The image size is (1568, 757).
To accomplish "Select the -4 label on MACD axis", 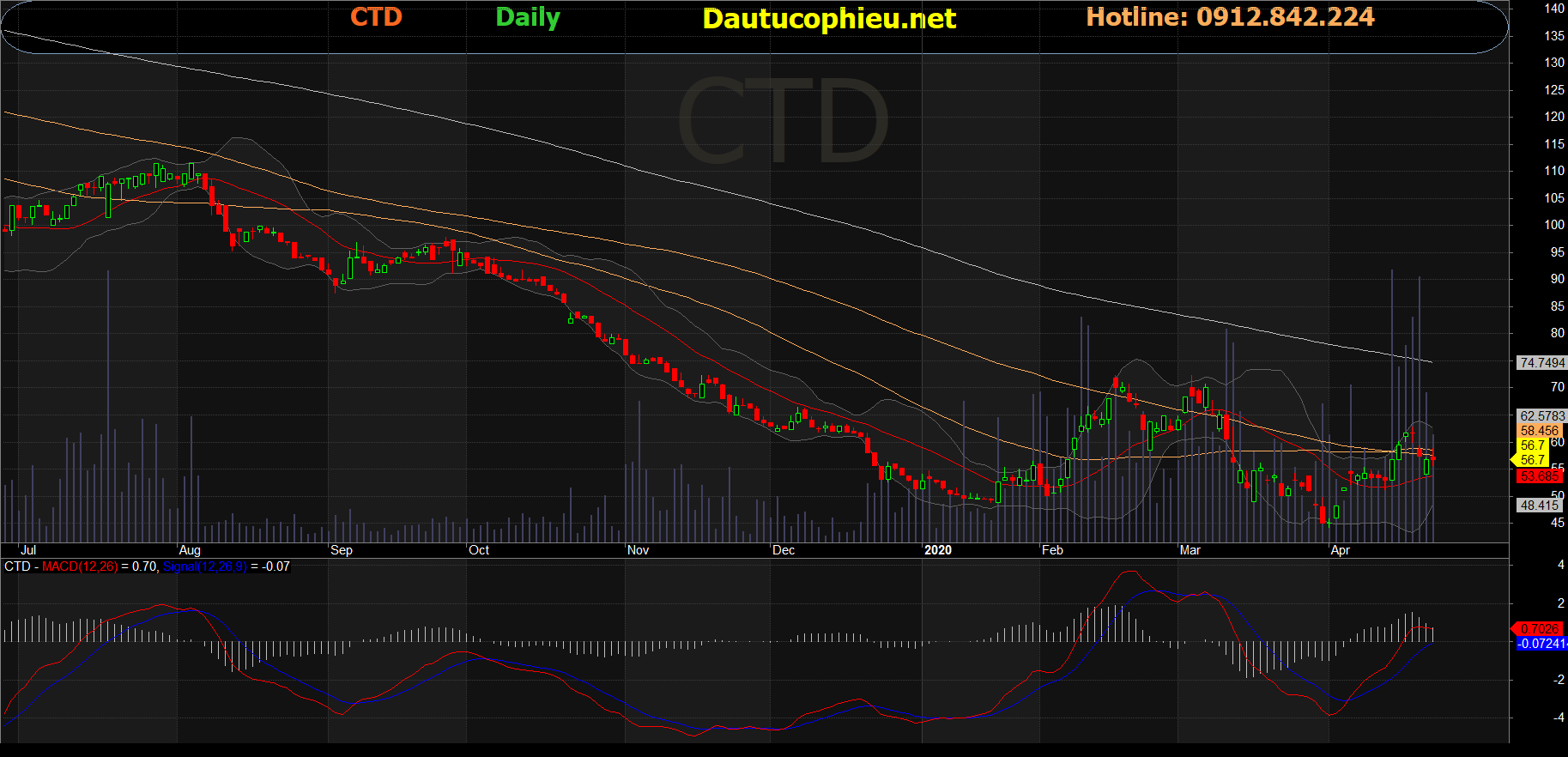I will coord(1559,718).
